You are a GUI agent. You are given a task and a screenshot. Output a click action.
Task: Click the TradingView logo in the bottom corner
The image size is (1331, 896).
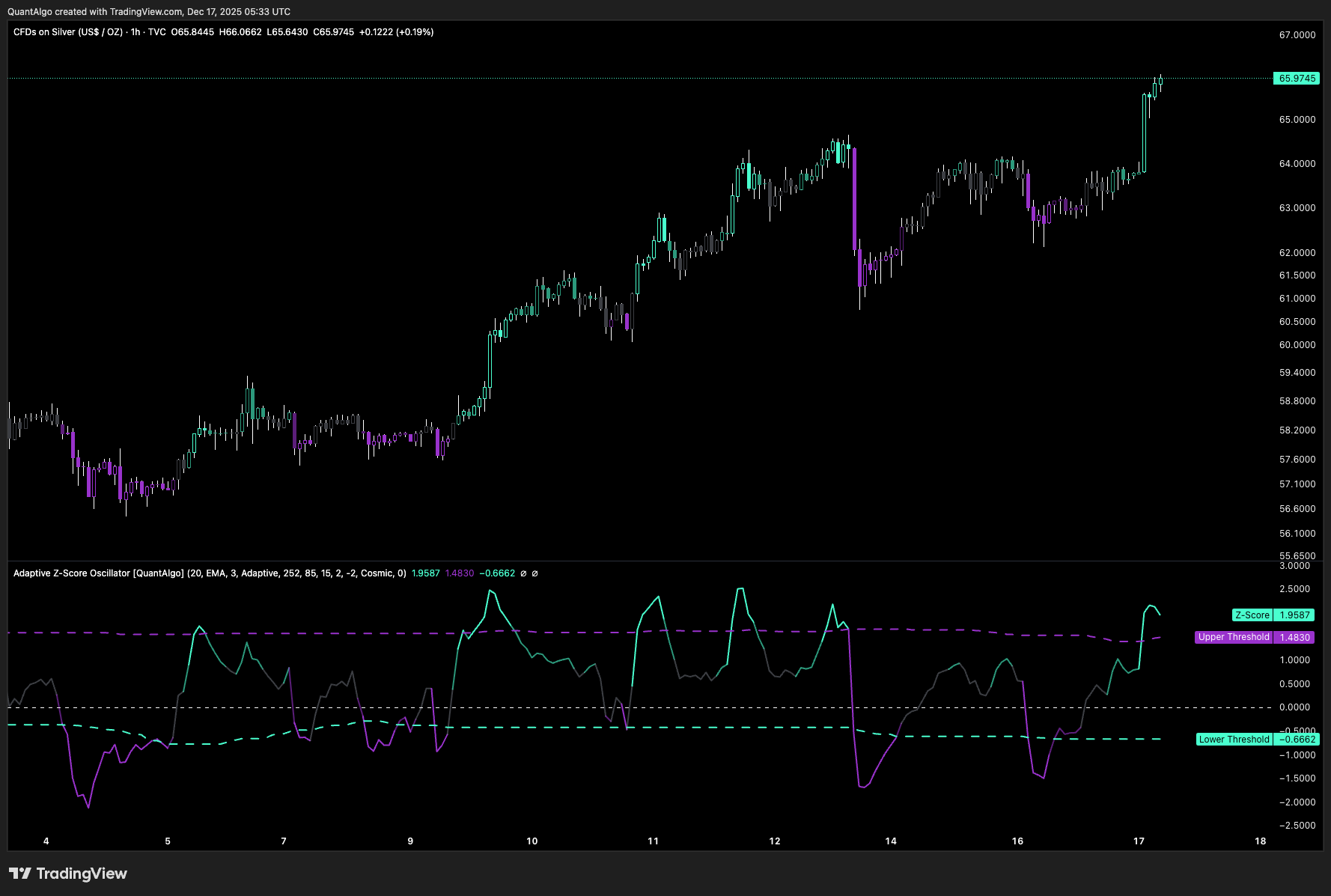(68, 874)
